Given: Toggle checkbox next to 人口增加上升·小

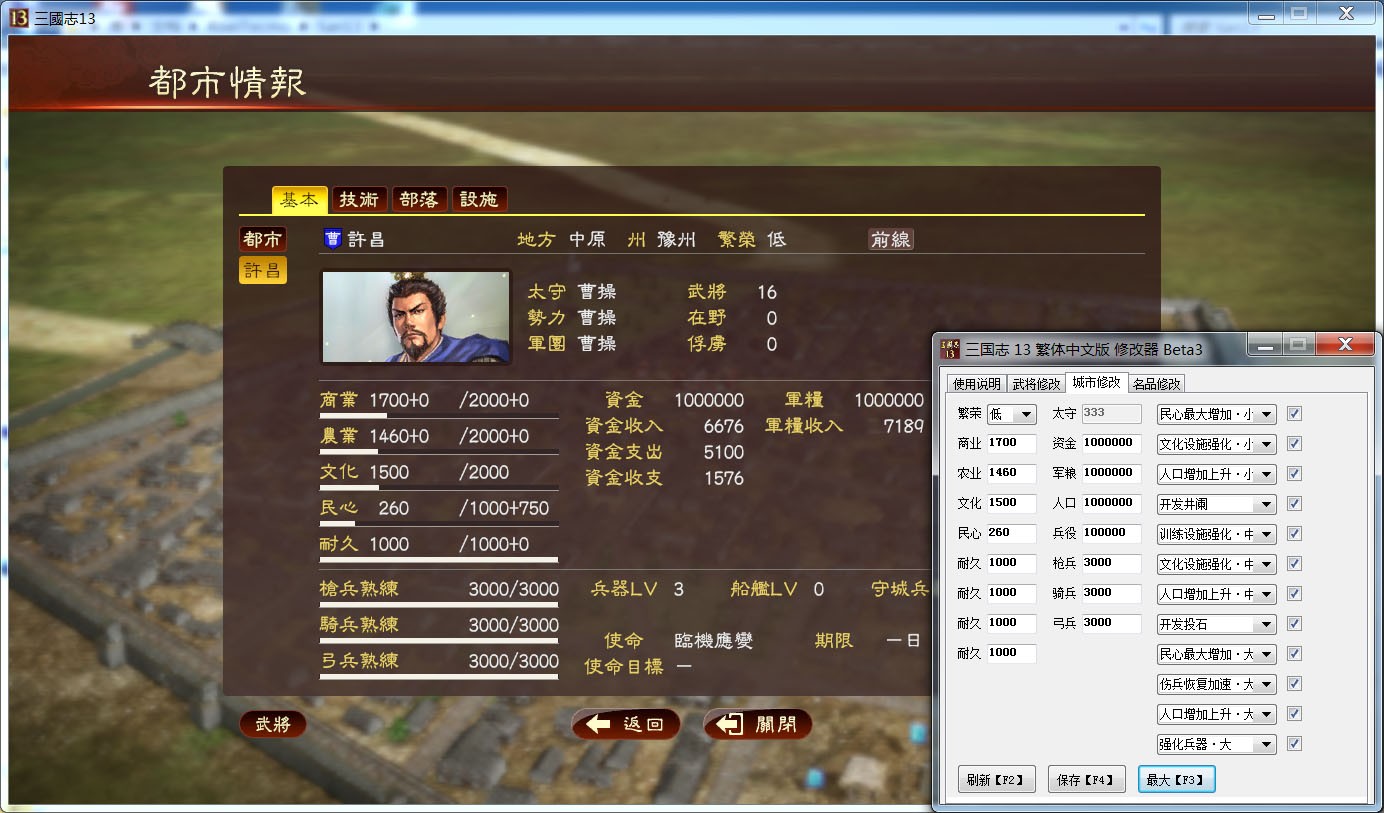Looking at the screenshot, I should point(1294,474).
